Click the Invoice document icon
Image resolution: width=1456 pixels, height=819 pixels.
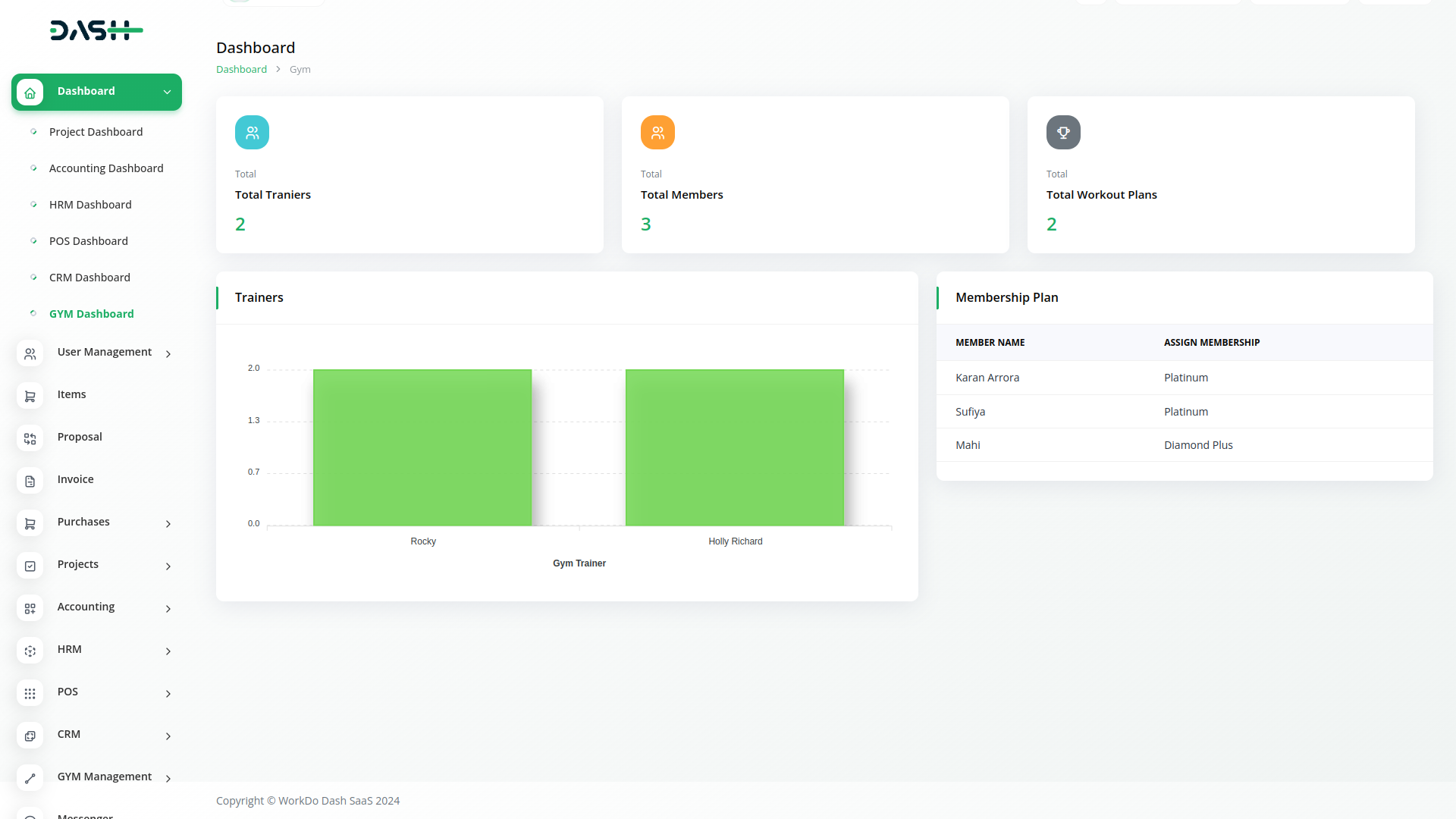coord(30,481)
